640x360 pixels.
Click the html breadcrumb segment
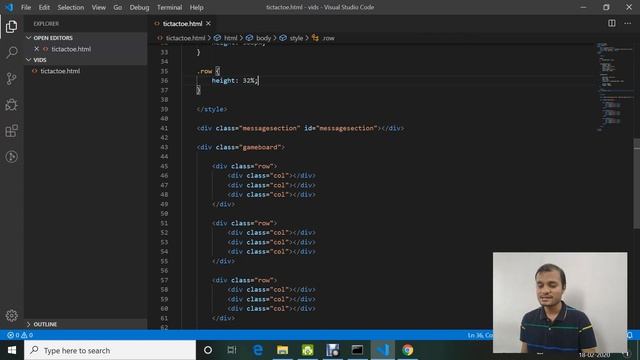coord(230,38)
